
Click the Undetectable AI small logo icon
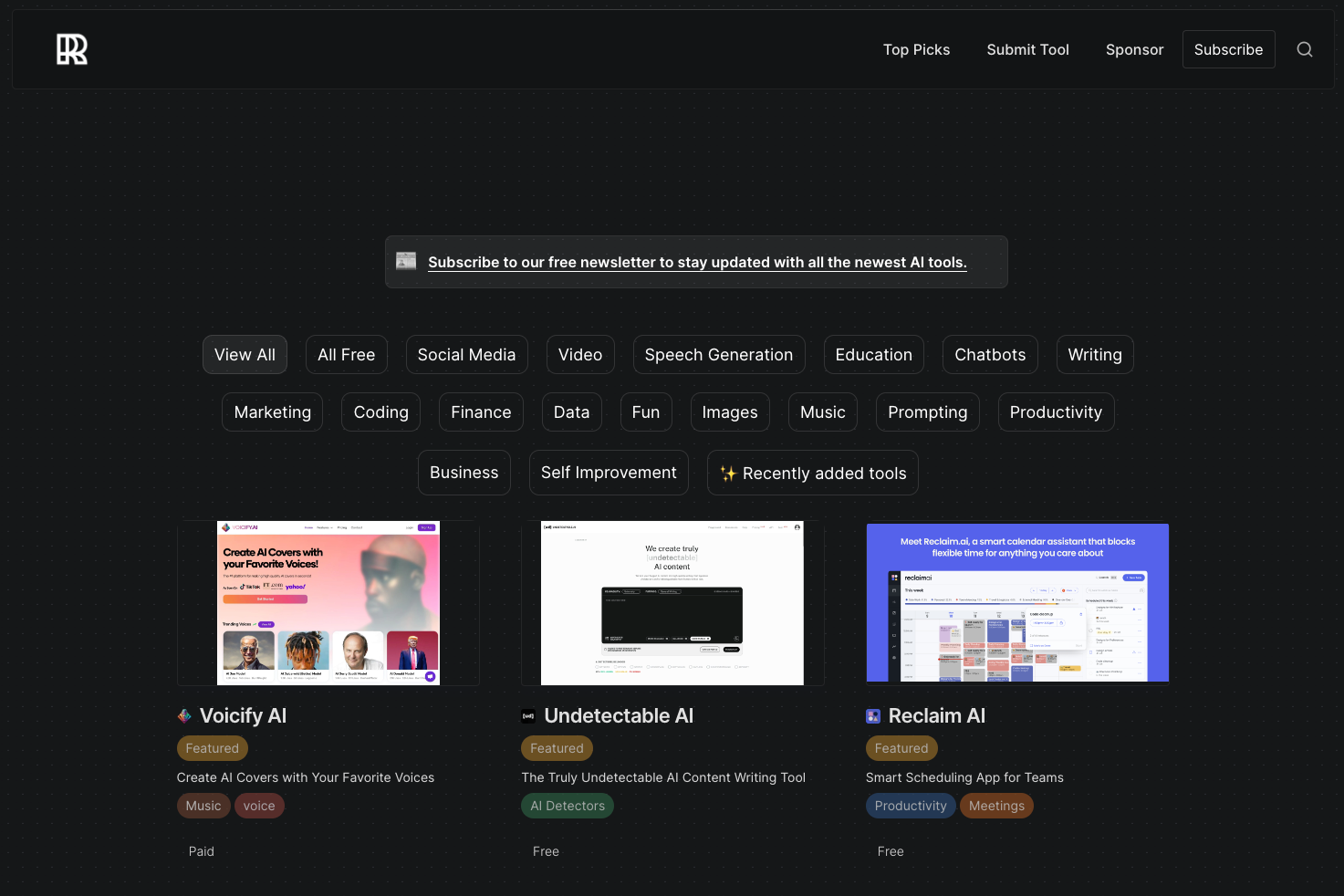(x=528, y=716)
